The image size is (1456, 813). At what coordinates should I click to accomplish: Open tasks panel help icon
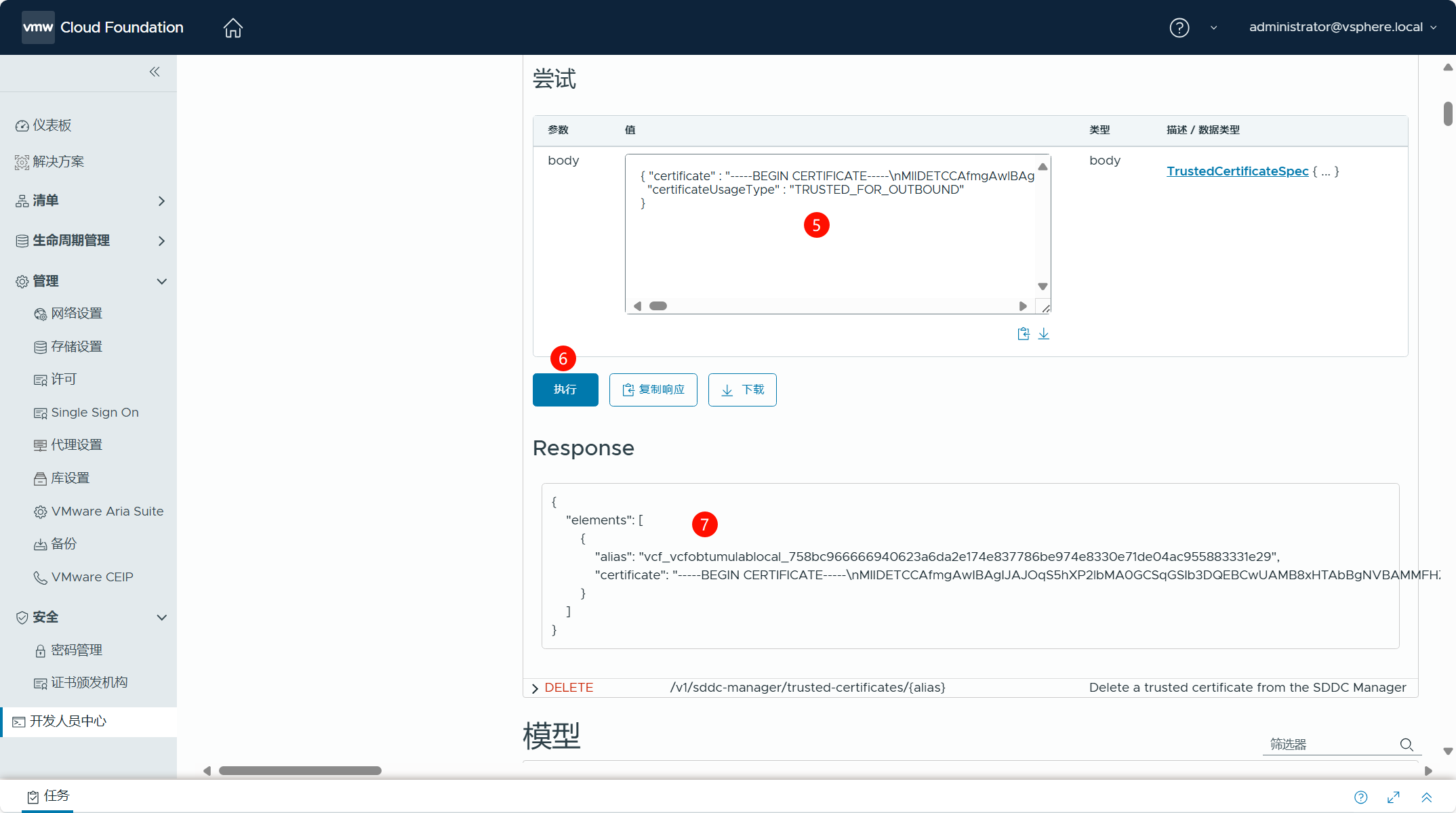tap(1360, 797)
